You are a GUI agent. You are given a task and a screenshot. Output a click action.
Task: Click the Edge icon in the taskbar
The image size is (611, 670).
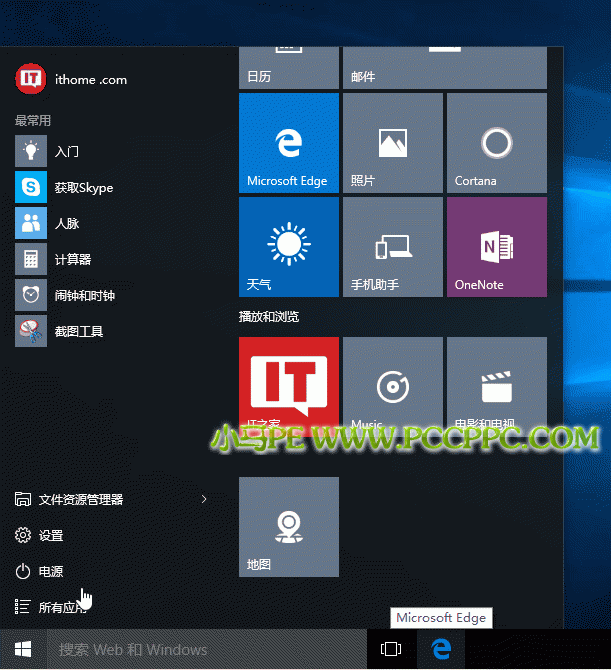coord(441,649)
